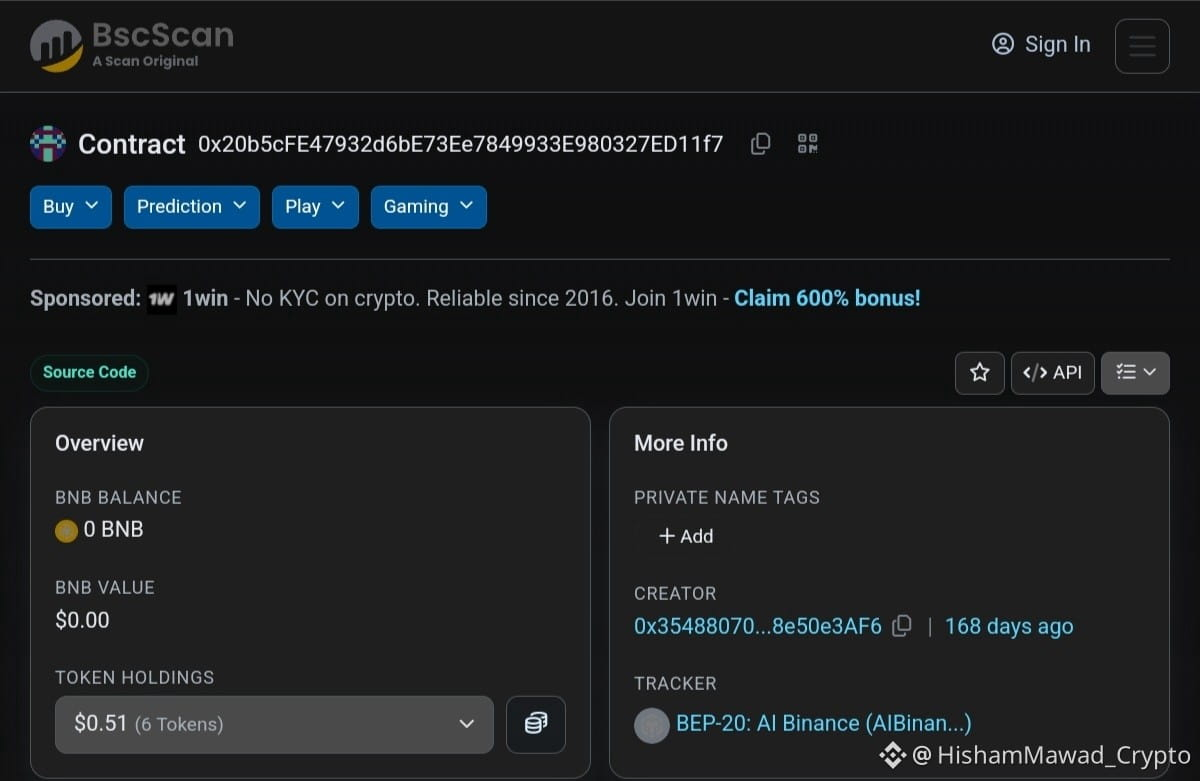Open the BEP-20 AI Binance tracker link

click(824, 723)
